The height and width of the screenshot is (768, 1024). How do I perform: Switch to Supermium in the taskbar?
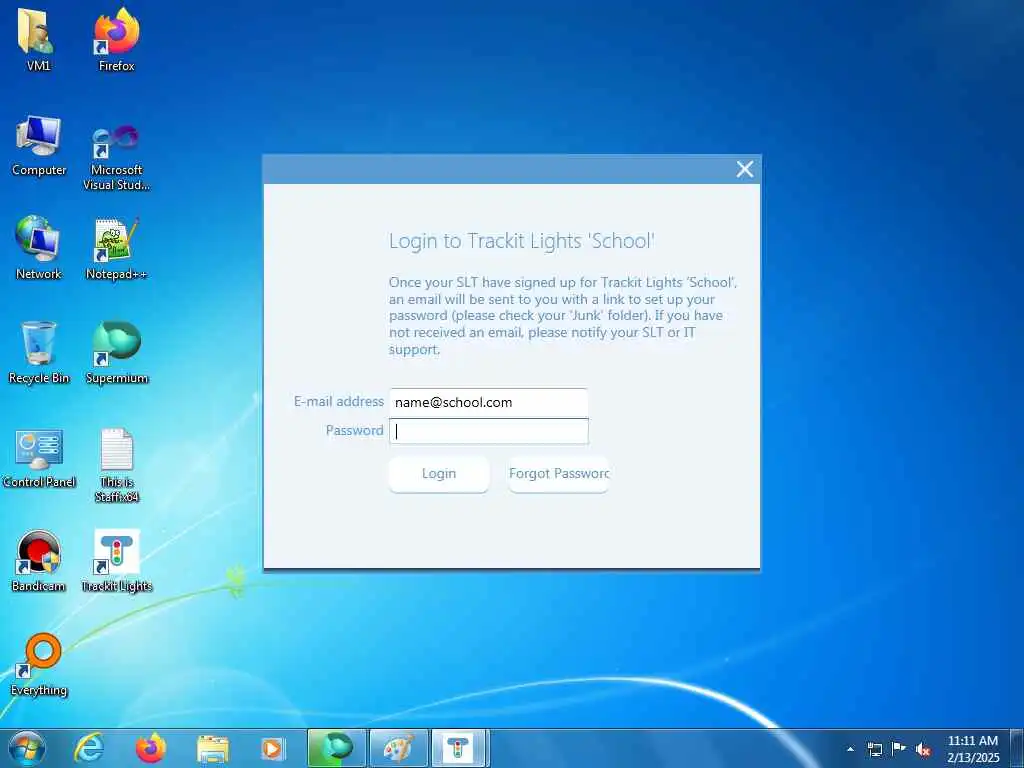336,748
